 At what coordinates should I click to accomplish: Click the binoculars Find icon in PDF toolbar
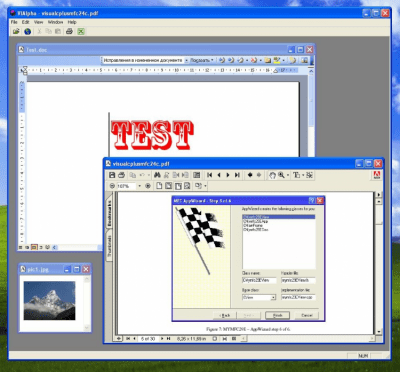pos(157,175)
